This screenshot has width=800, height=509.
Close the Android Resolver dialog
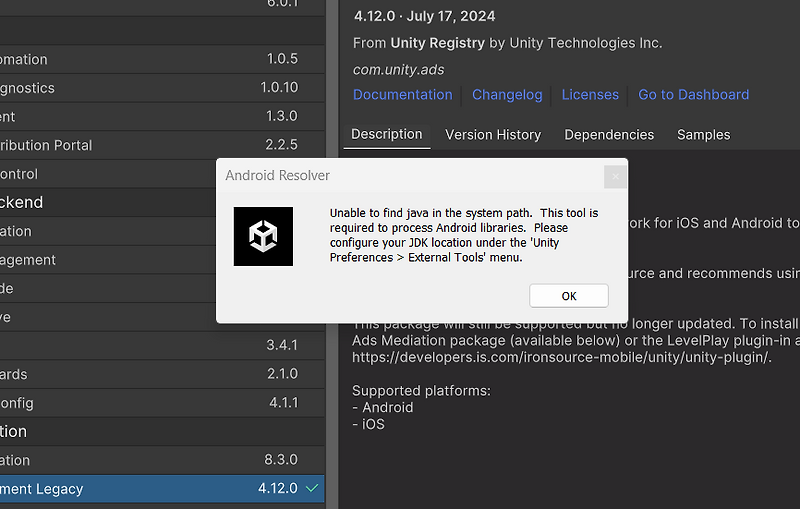[615, 176]
